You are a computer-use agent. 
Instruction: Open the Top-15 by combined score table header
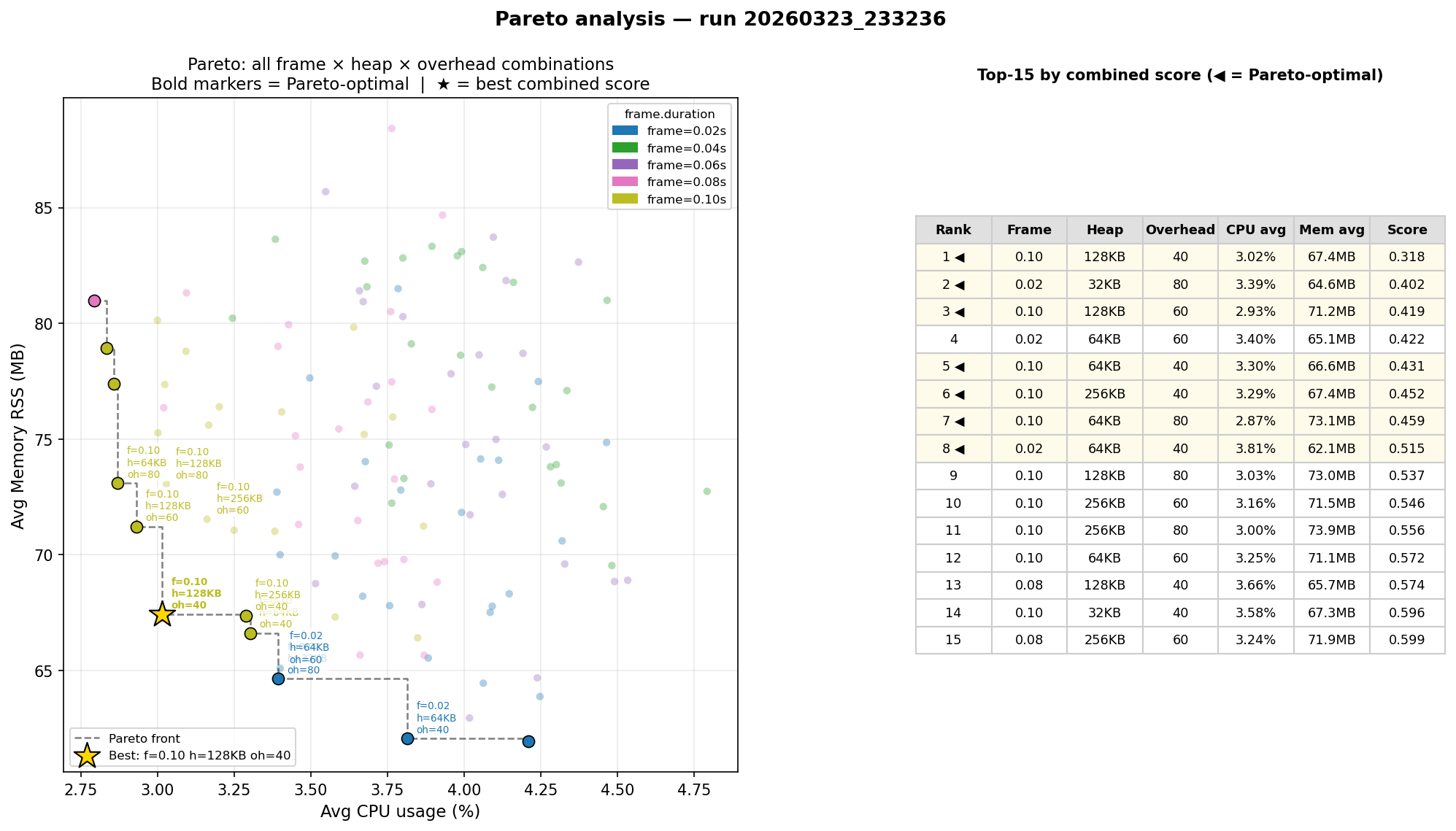pos(1181,74)
